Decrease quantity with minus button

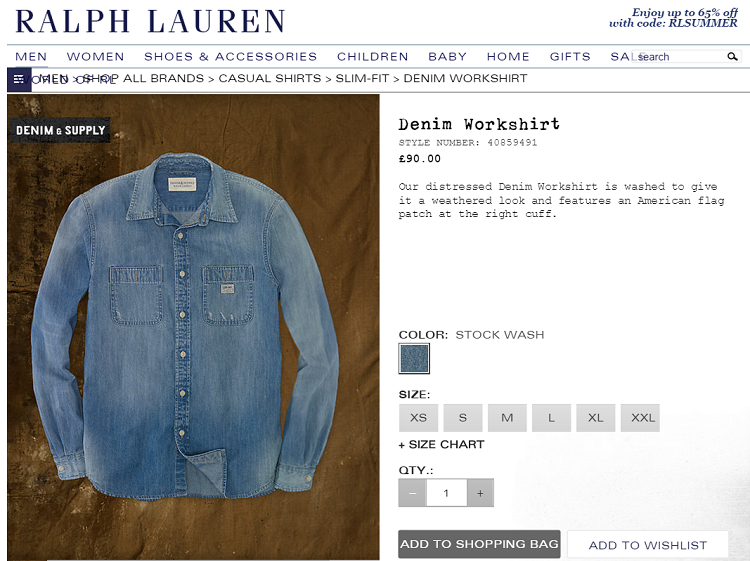click(x=412, y=493)
